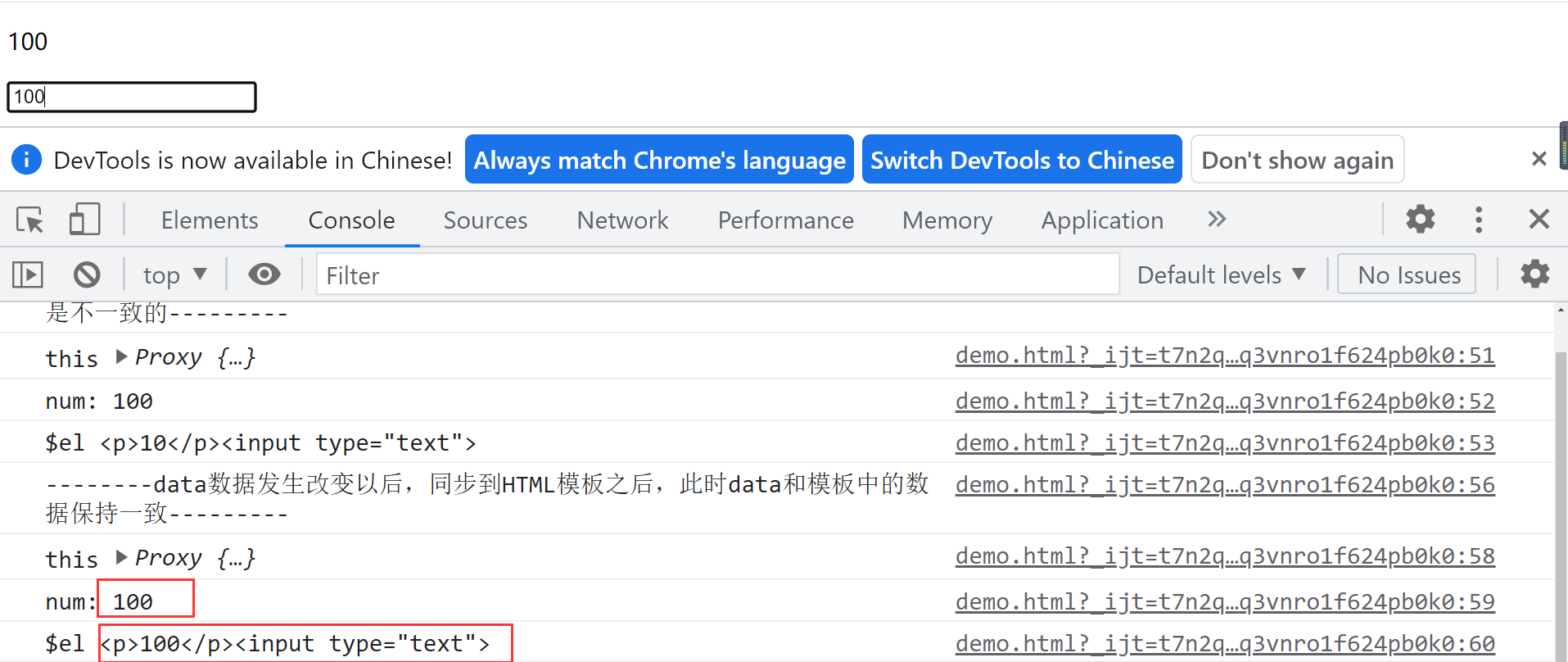Open source link ending in :53

pos(1225,442)
